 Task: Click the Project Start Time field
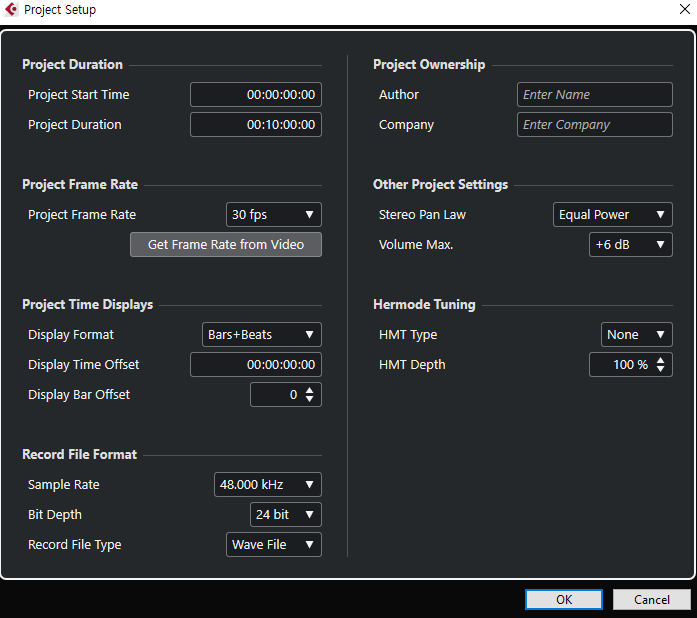pos(256,94)
